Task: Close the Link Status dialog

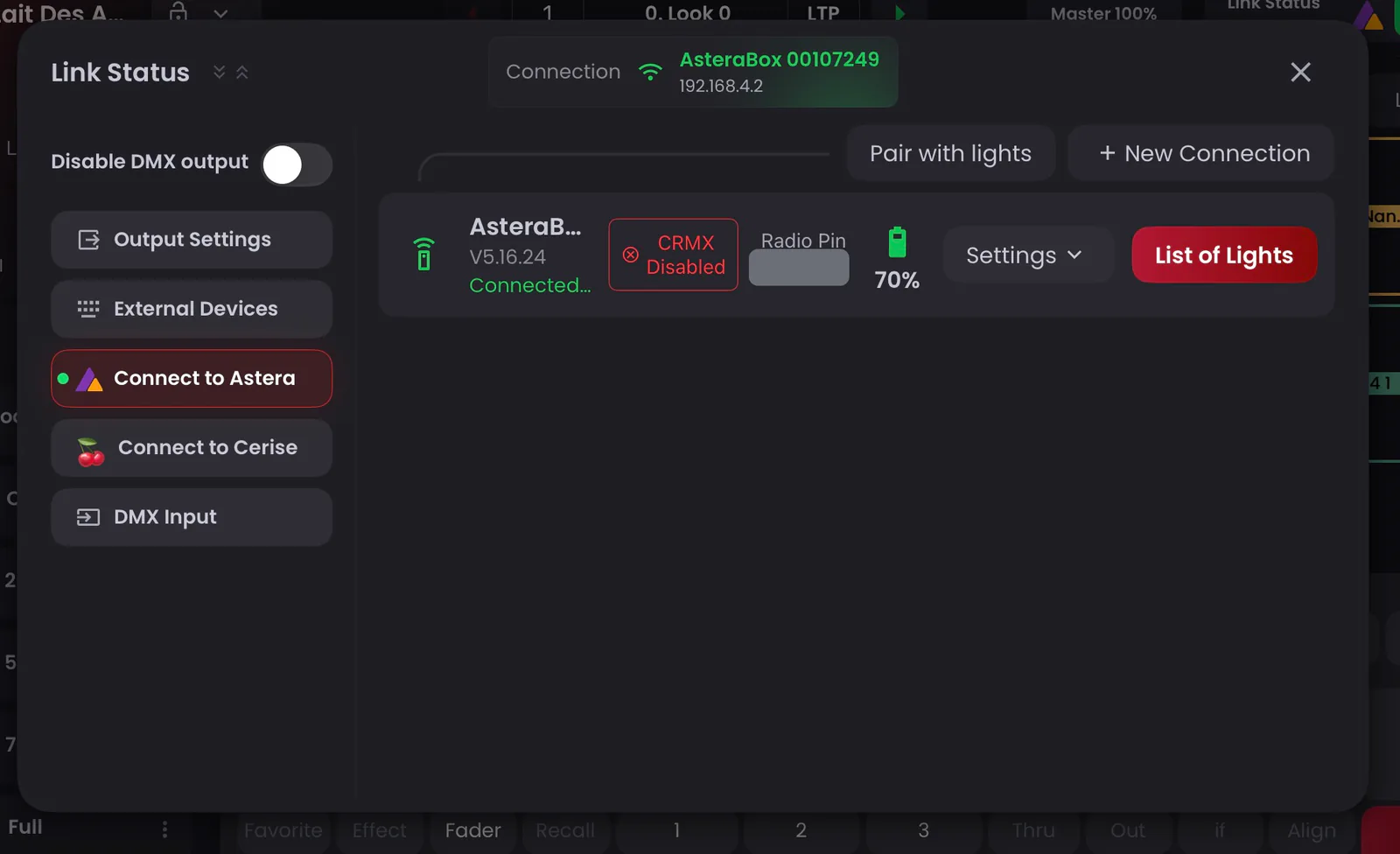Action: click(x=1300, y=72)
